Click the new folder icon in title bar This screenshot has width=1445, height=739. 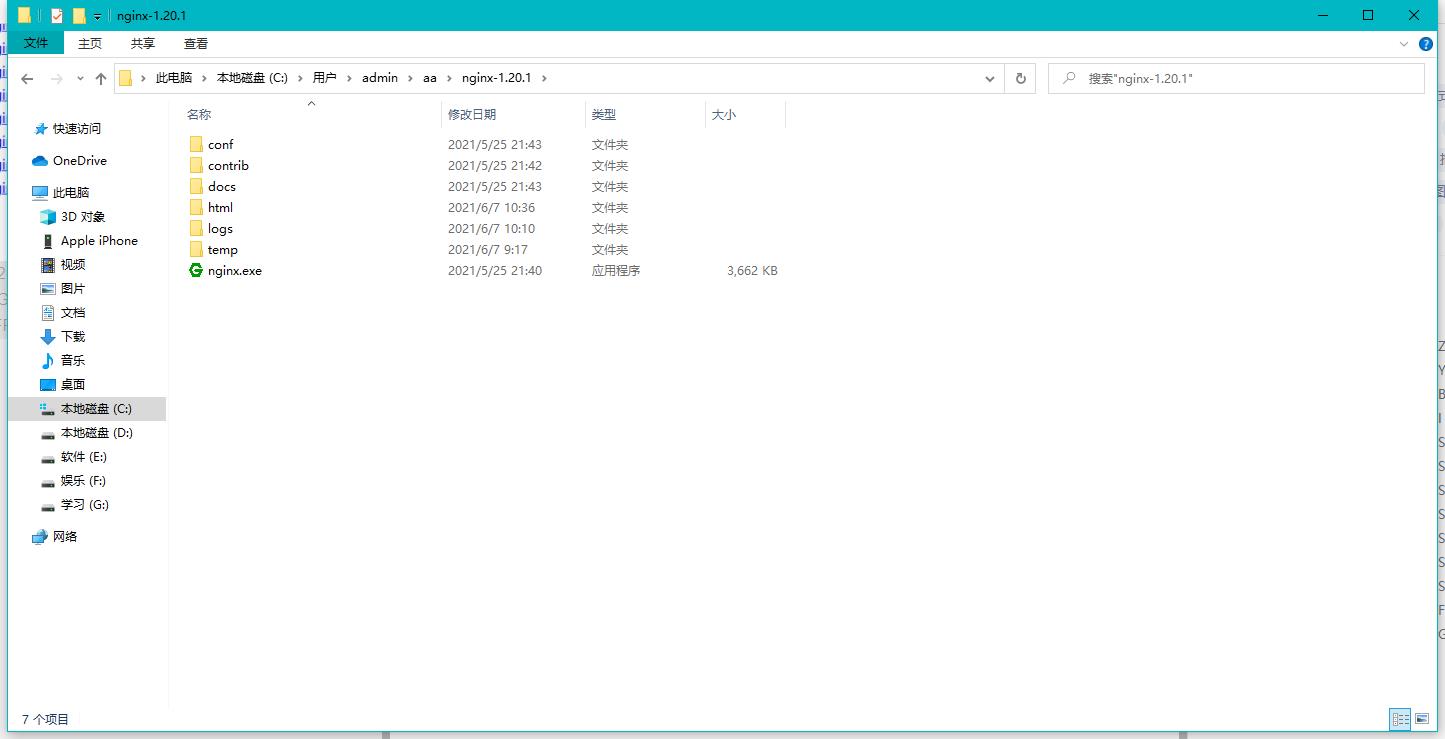[x=79, y=15]
